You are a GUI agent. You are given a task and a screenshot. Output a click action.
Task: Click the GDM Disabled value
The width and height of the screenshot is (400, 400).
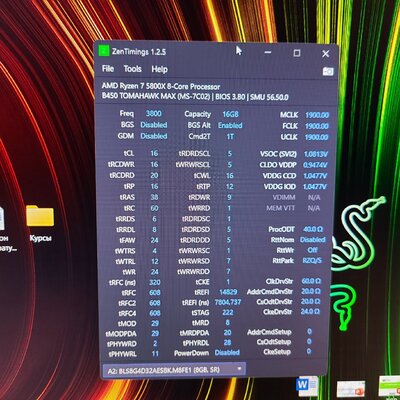click(x=154, y=136)
